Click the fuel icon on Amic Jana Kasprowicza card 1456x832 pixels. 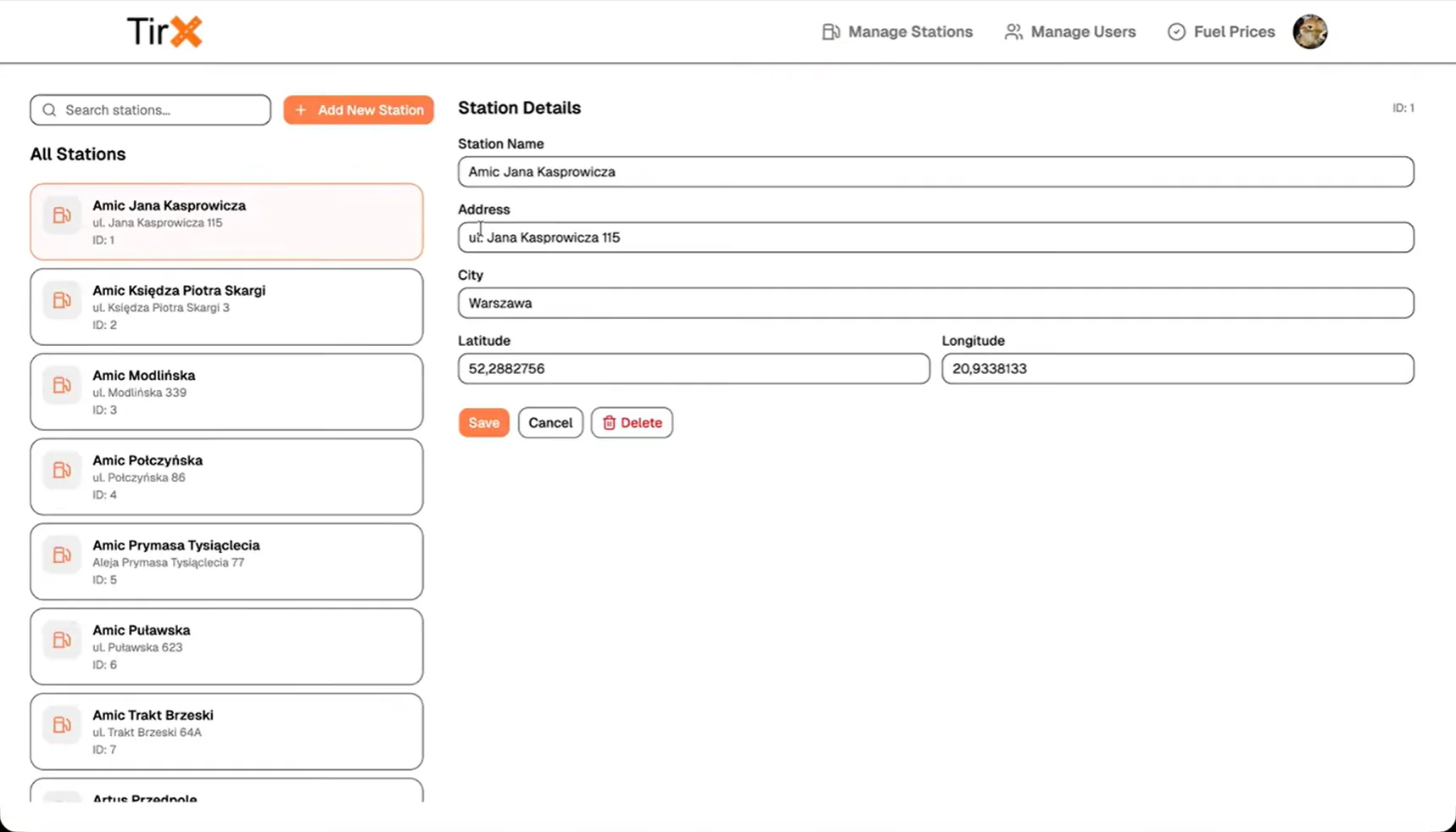pyautogui.click(x=62, y=215)
